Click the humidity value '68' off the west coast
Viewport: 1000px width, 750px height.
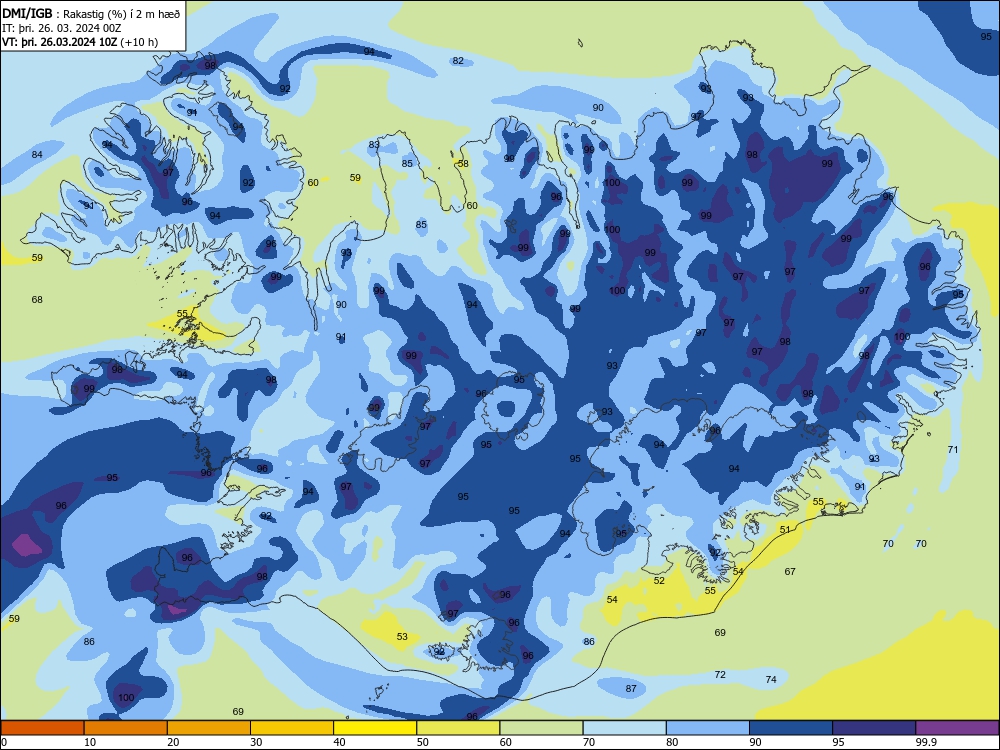tap(37, 299)
